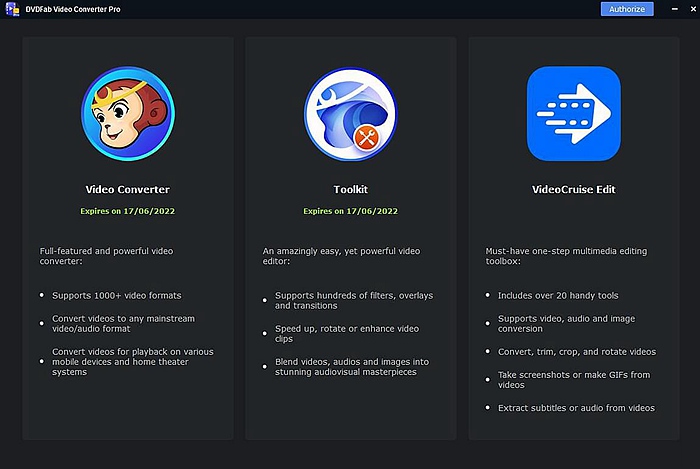Click 'Convert videos to any mainstream' bullet
The width and height of the screenshot is (700, 469).
point(123,324)
